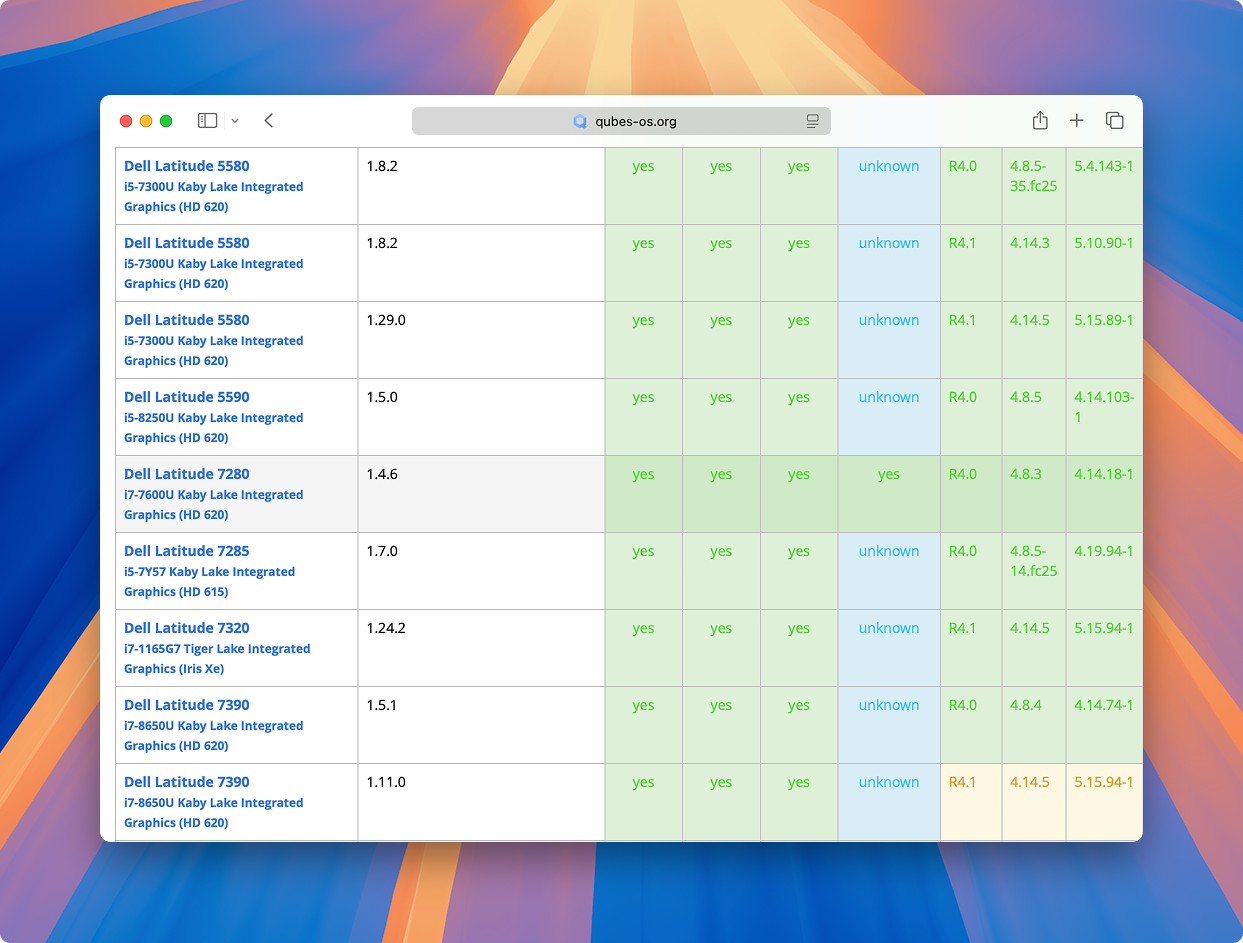Click Xen version 4.14.3

[x=1030, y=243]
